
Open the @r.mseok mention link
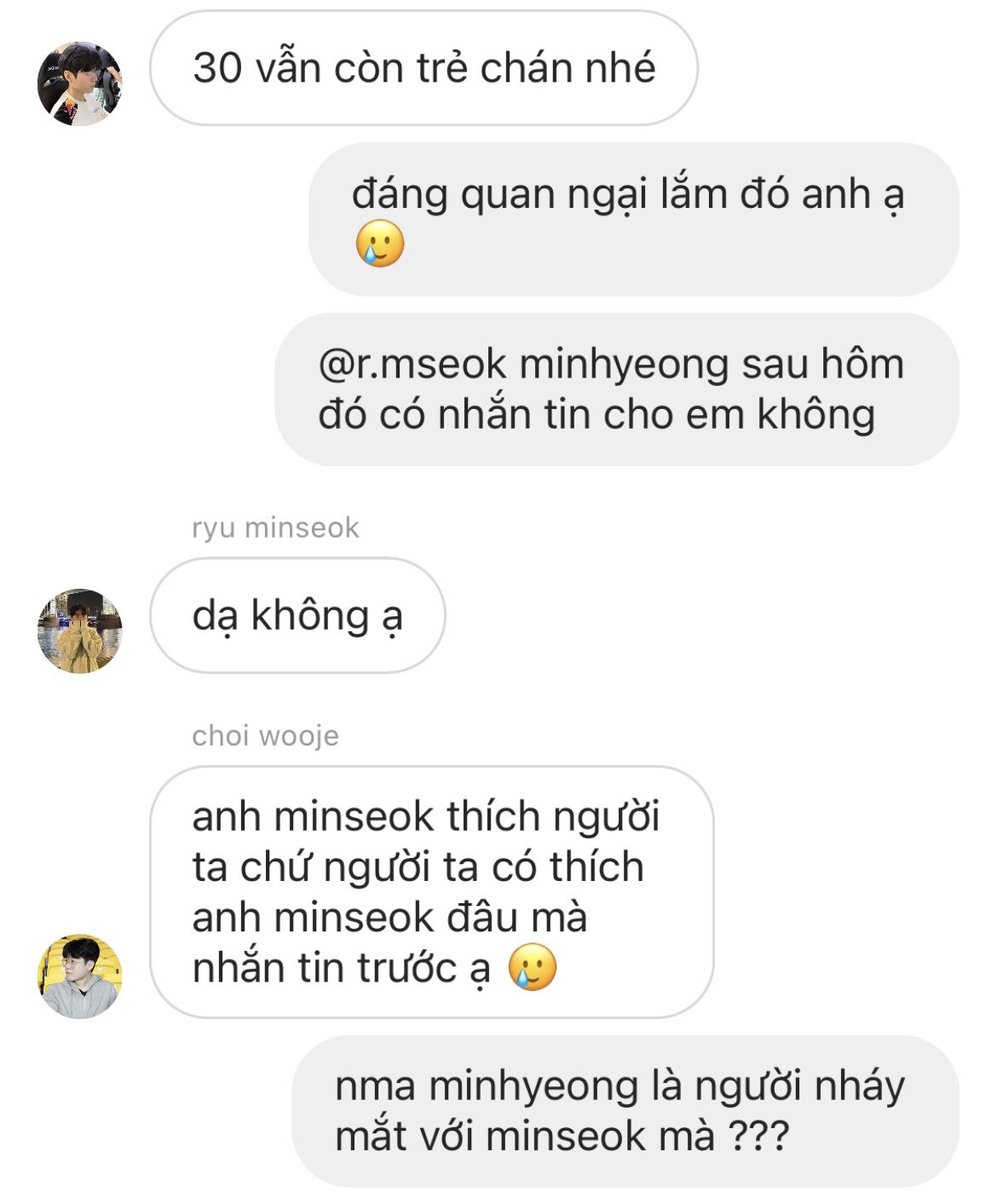[412, 365]
